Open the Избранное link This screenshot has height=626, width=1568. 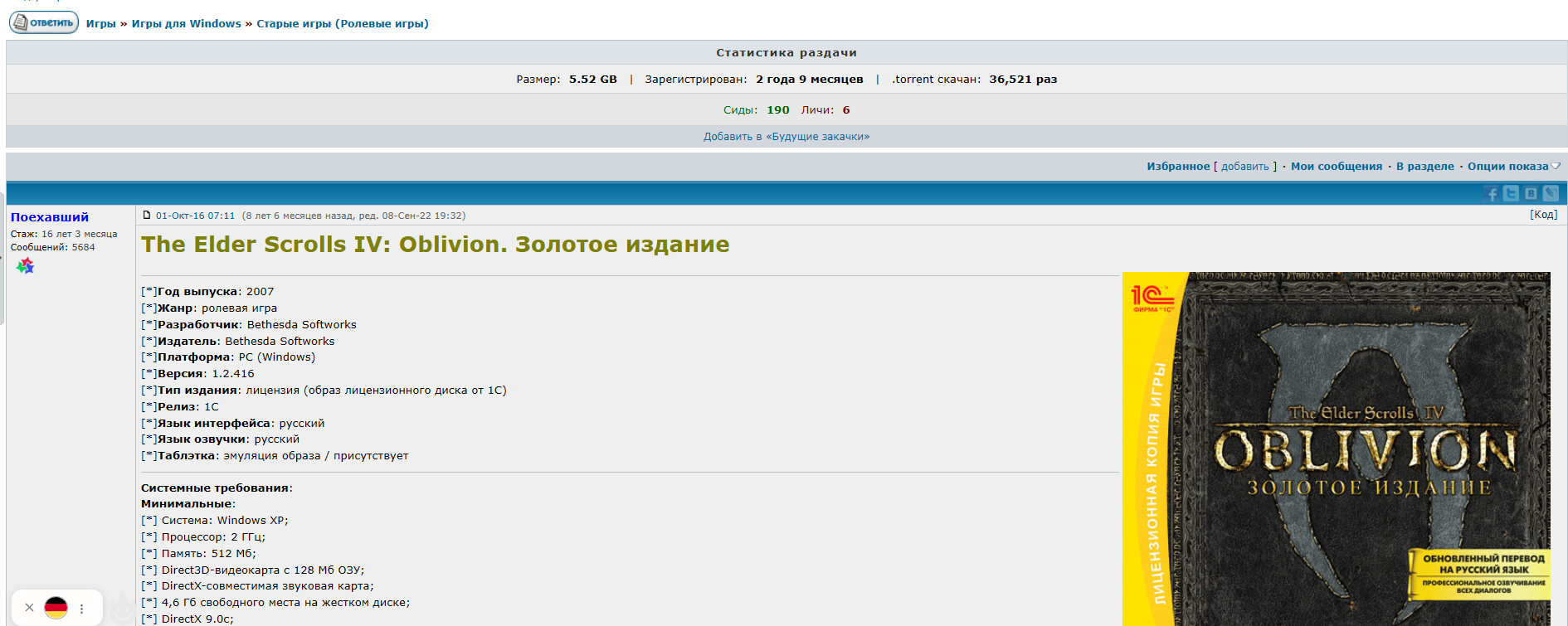click(x=1178, y=167)
